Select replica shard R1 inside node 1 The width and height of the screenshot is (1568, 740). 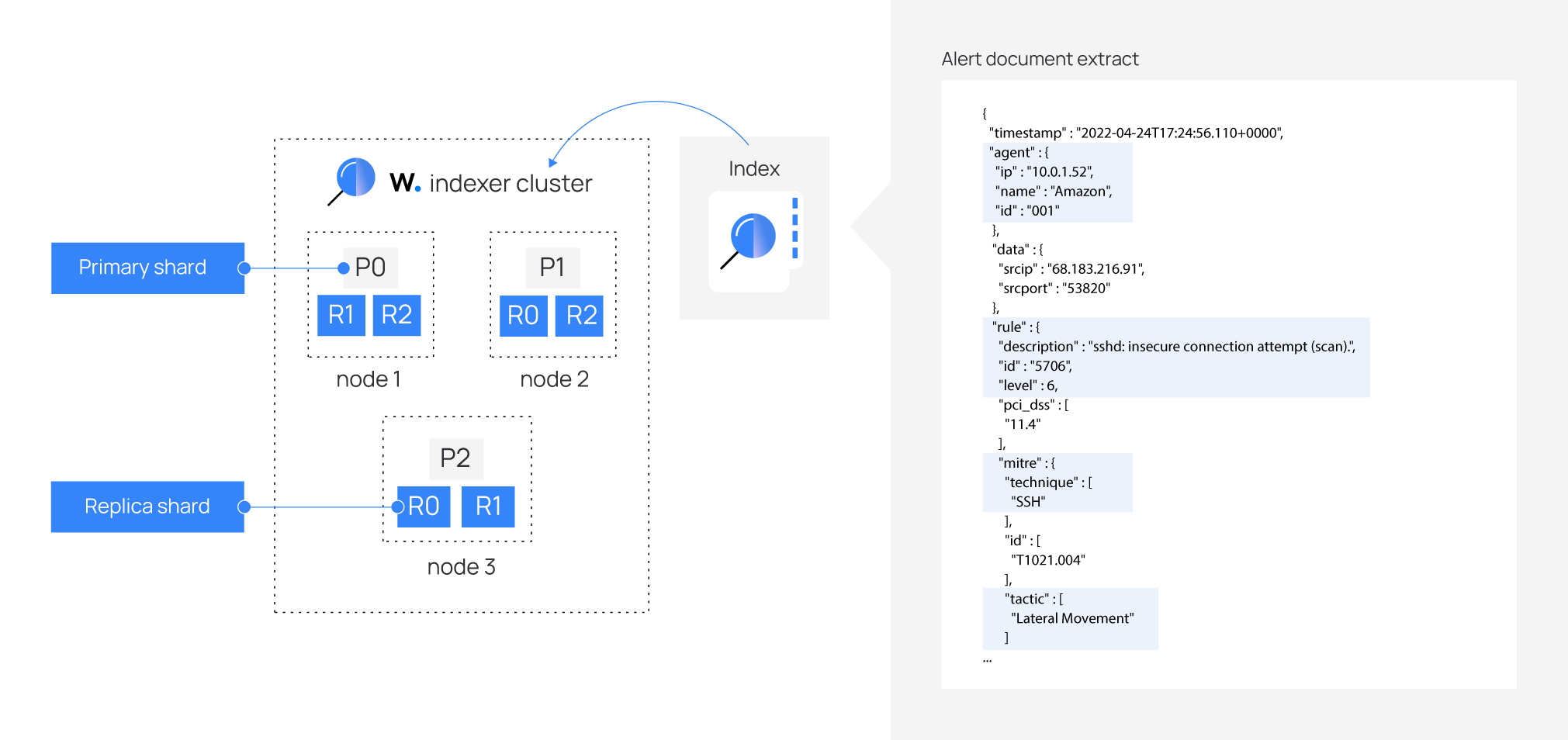click(341, 315)
